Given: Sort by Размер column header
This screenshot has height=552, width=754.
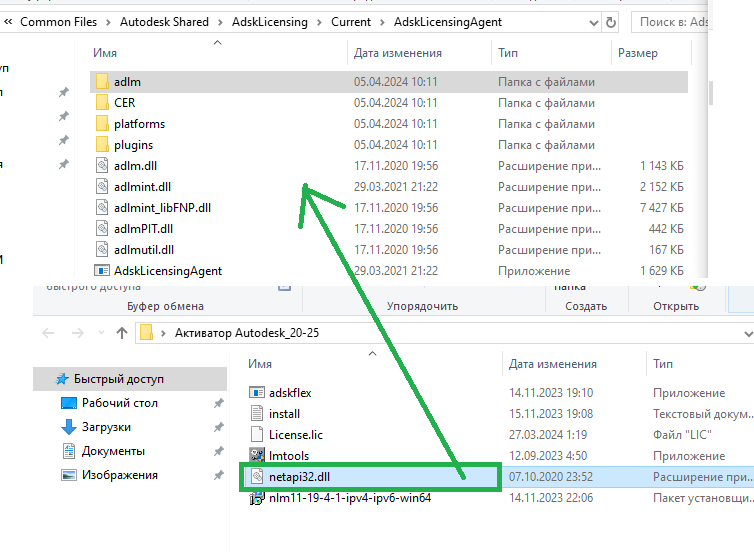Looking at the screenshot, I should [637, 52].
